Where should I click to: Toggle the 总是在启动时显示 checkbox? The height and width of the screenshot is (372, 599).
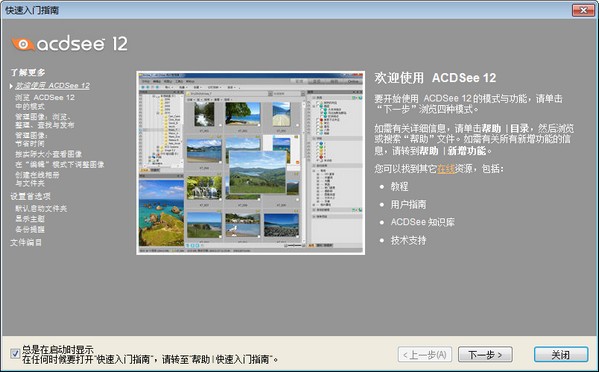(15, 354)
